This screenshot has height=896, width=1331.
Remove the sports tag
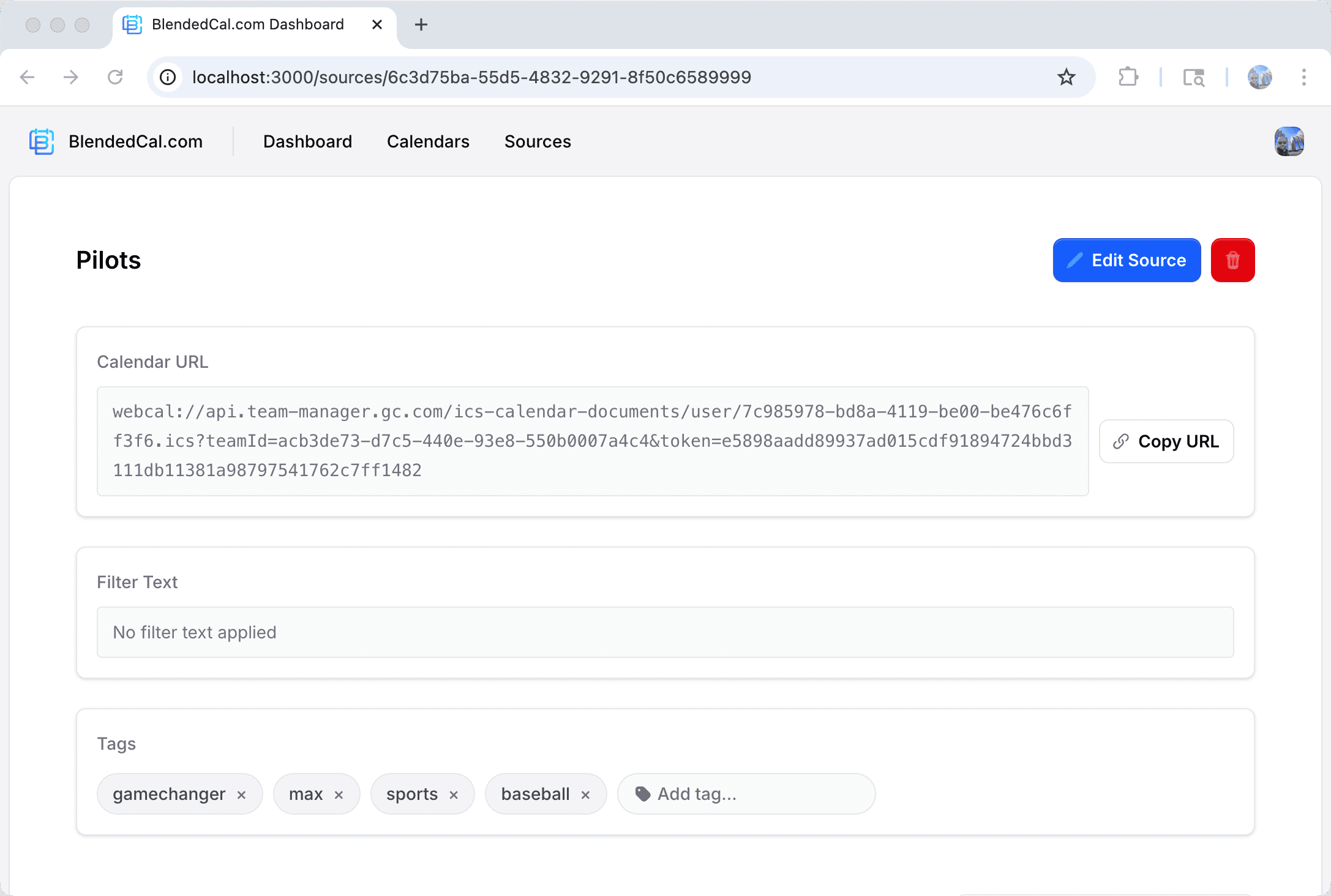tap(454, 794)
